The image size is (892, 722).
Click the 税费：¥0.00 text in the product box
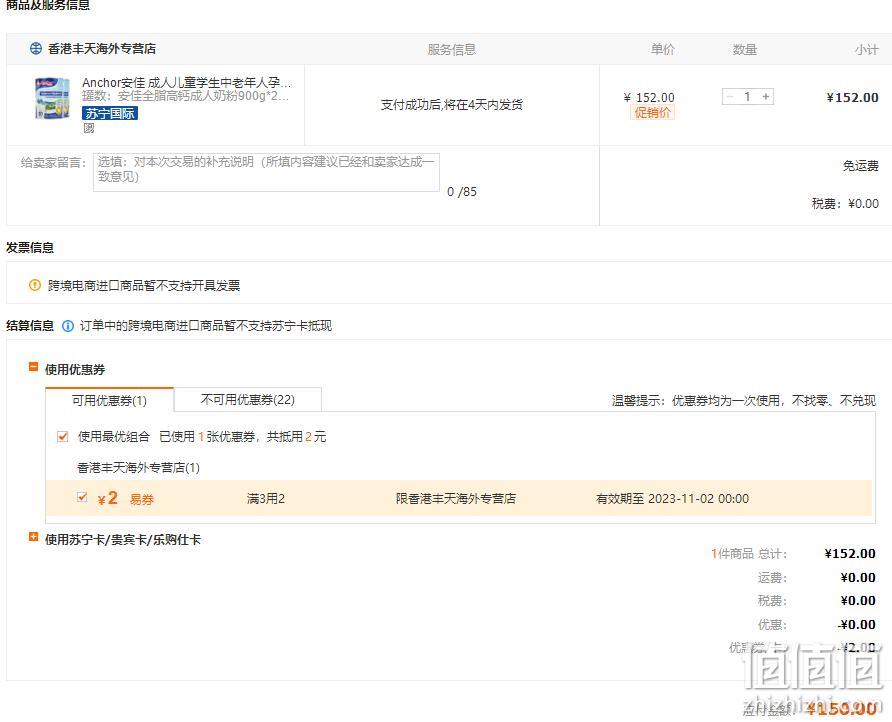[x=845, y=204]
